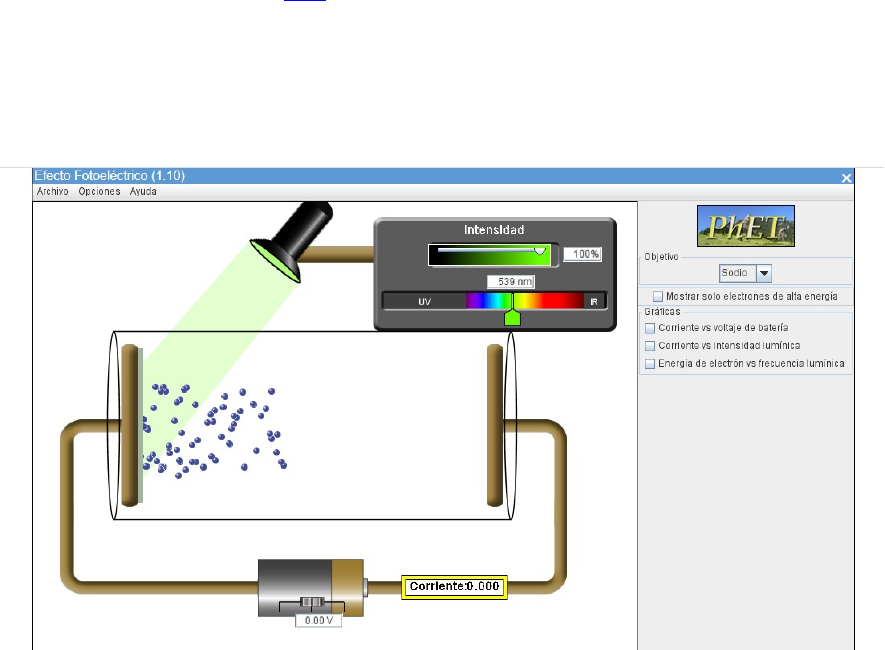This screenshot has height=650, width=885.
Task: Toggle Energía de electrón vs frecuencia lumínica
Action: click(650, 364)
